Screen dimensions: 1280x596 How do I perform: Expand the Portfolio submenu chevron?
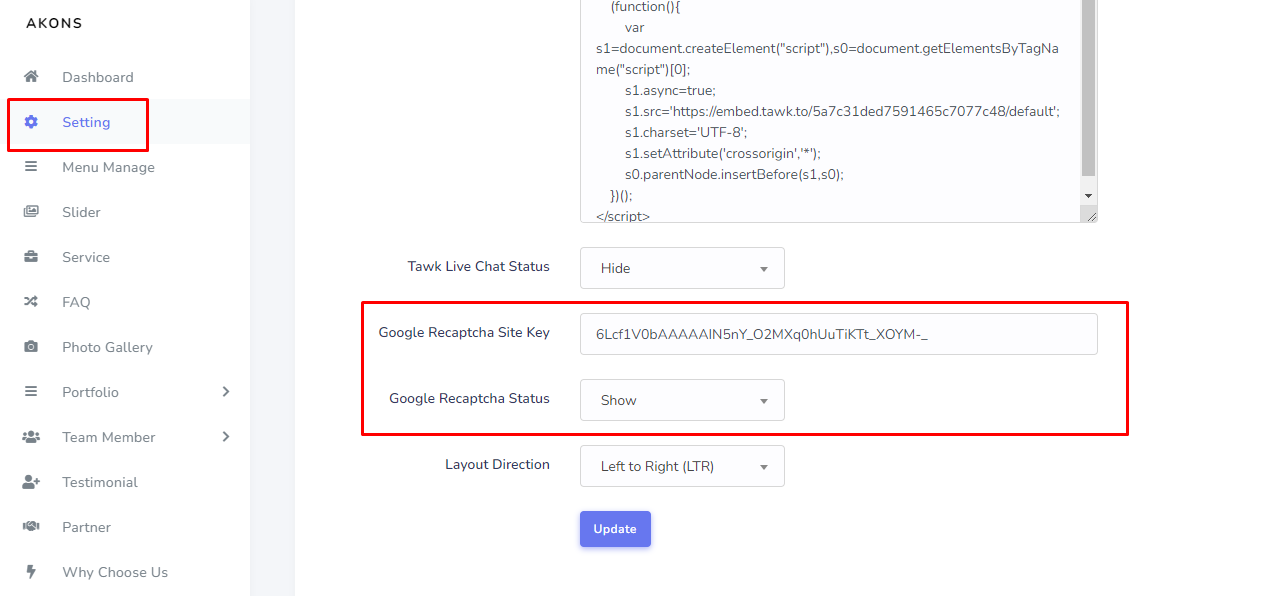226,392
